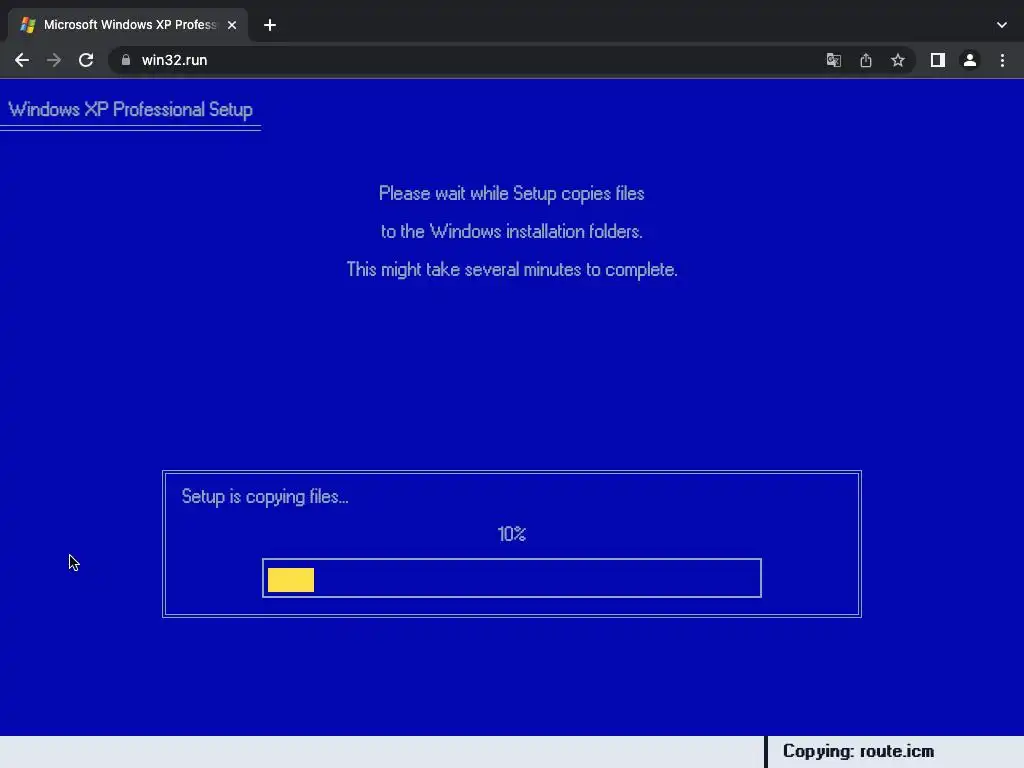
Task: Click 'Copying: route.icm' status text
Action: click(858, 751)
